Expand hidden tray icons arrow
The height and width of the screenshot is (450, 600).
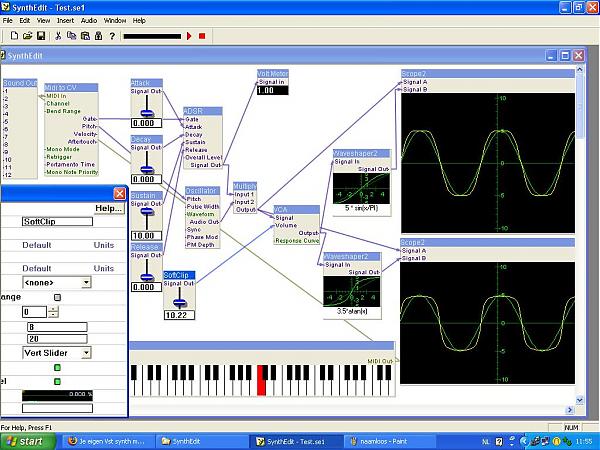coord(523,442)
